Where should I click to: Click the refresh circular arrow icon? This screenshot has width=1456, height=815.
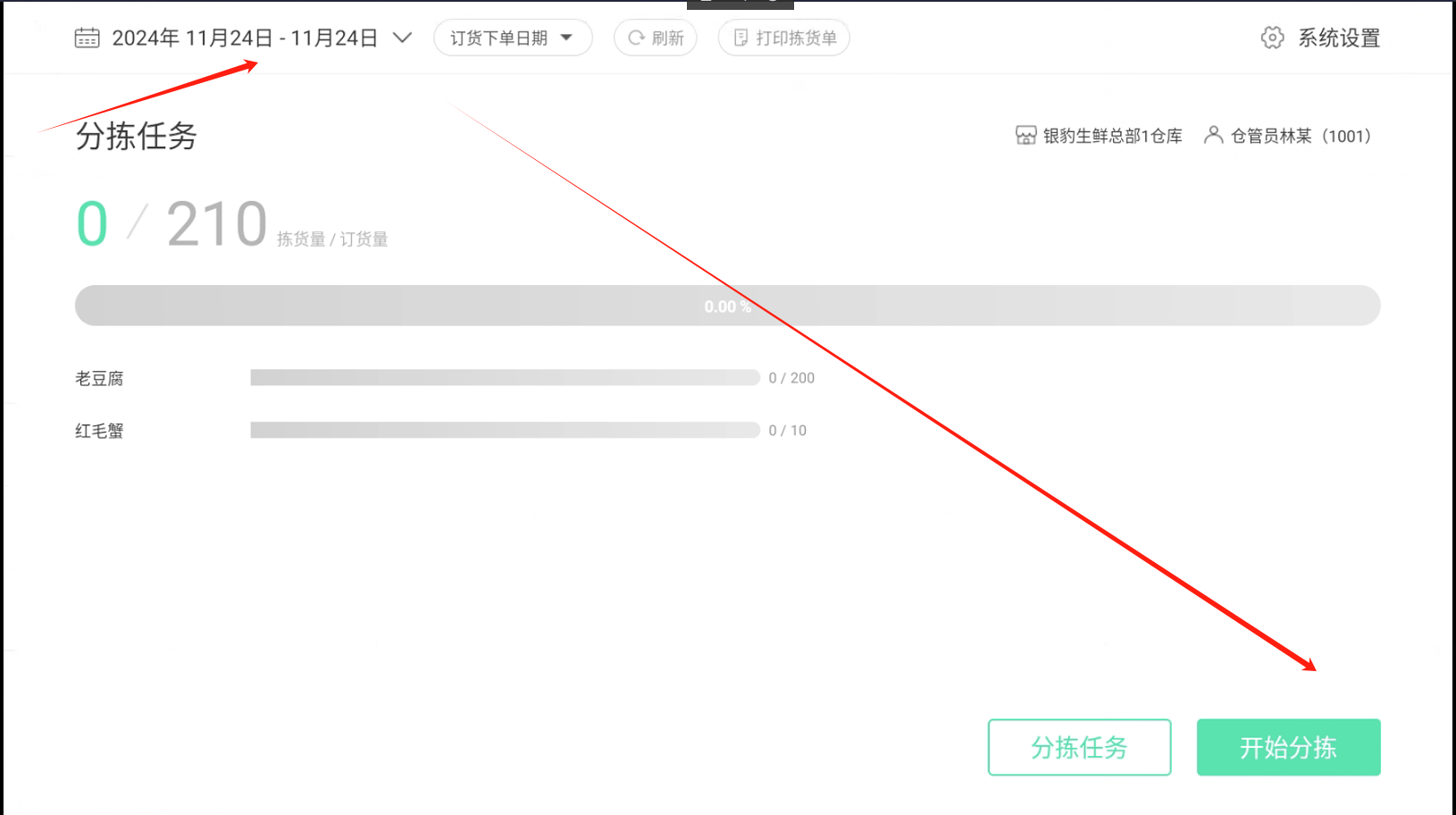pyautogui.click(x=636, y=38)
